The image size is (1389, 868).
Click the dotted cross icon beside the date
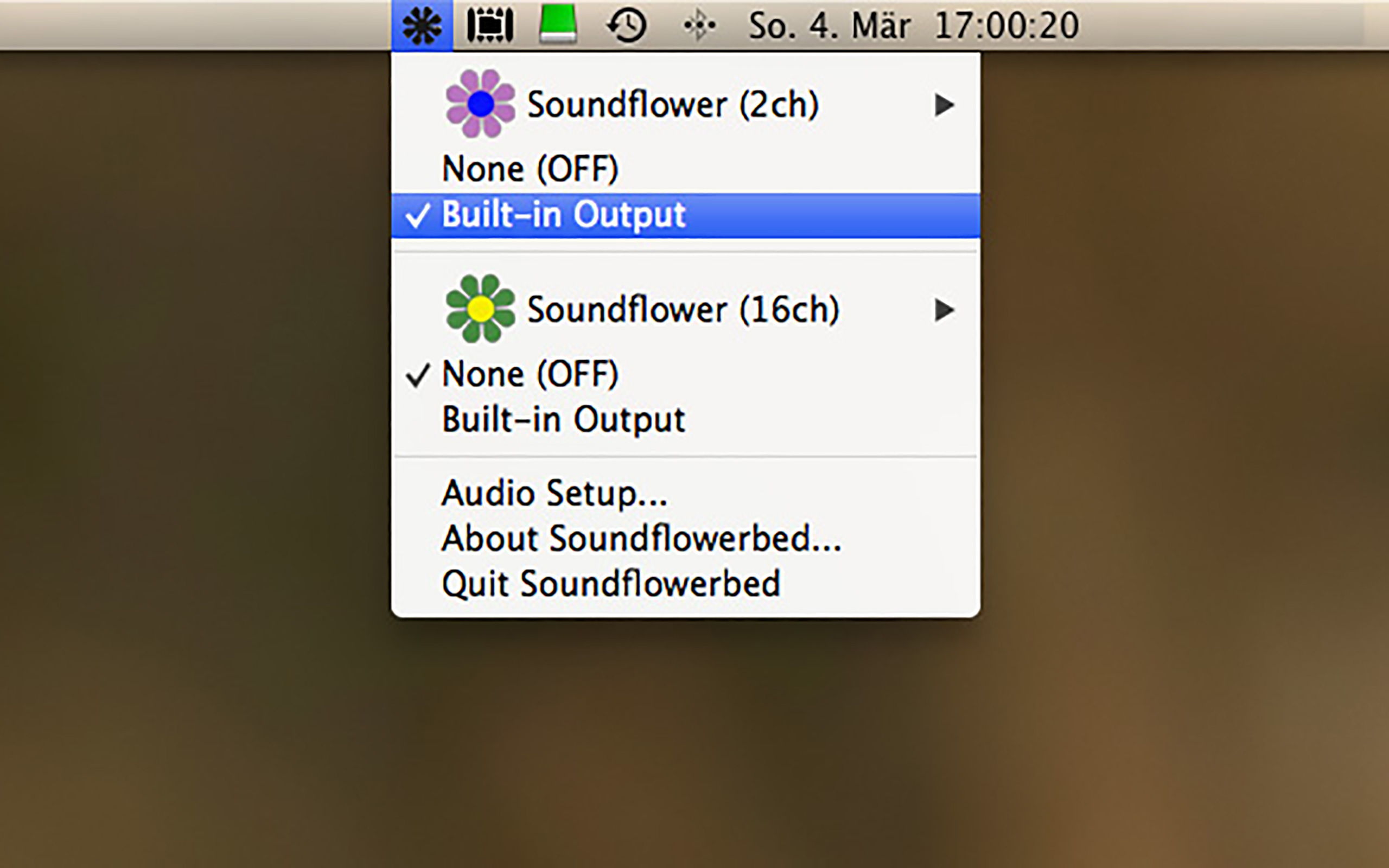click(x=699, y=25)
